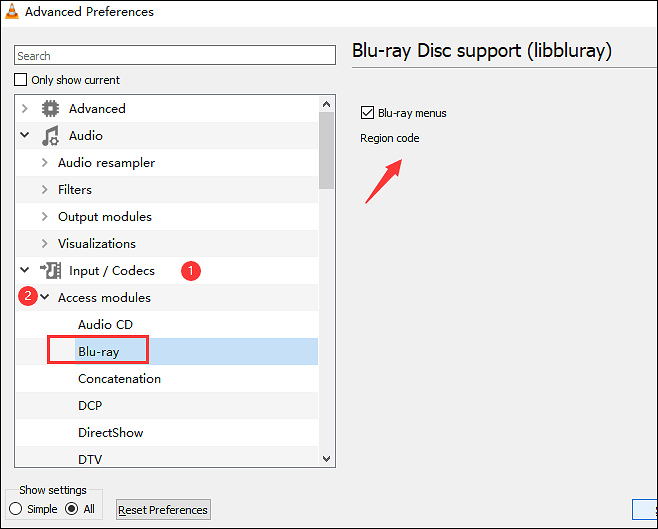Collapse the Audio tree section
This screenshot has height=529, width=658.
coord(24,136)
